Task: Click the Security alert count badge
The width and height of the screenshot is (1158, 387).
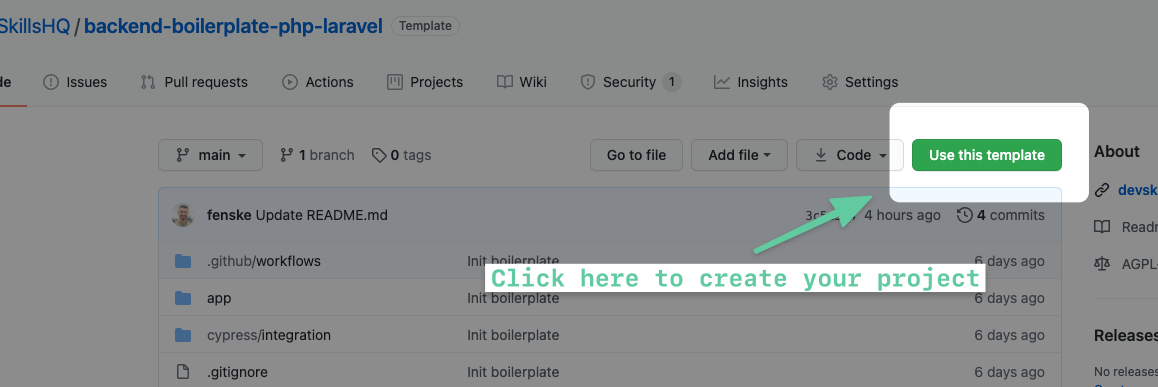Action: [671, 82]
